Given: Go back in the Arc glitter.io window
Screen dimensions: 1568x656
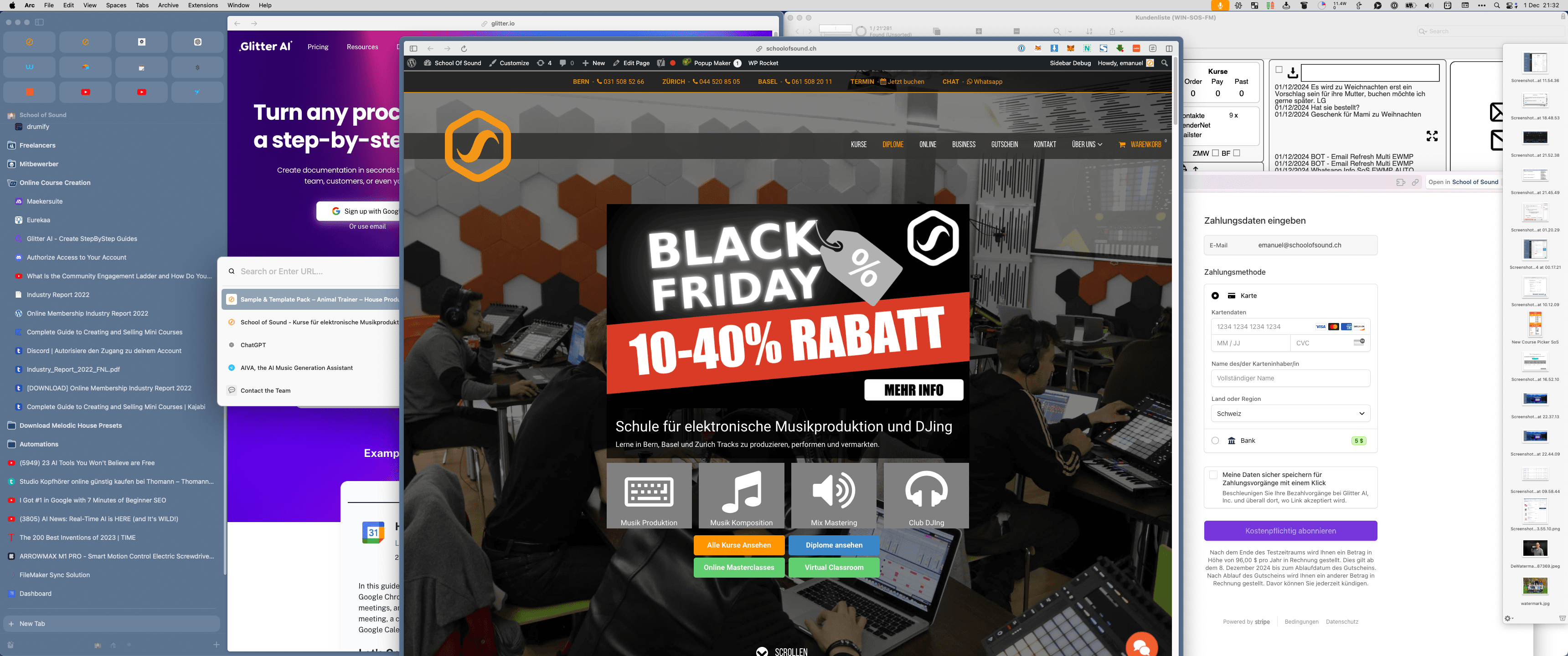Looking at the screenshot, I should coord(237,24).
